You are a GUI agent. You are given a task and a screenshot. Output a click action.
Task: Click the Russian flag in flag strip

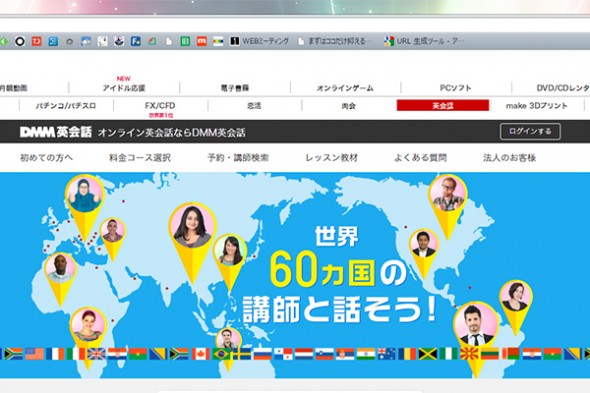(x=262, y=354)
